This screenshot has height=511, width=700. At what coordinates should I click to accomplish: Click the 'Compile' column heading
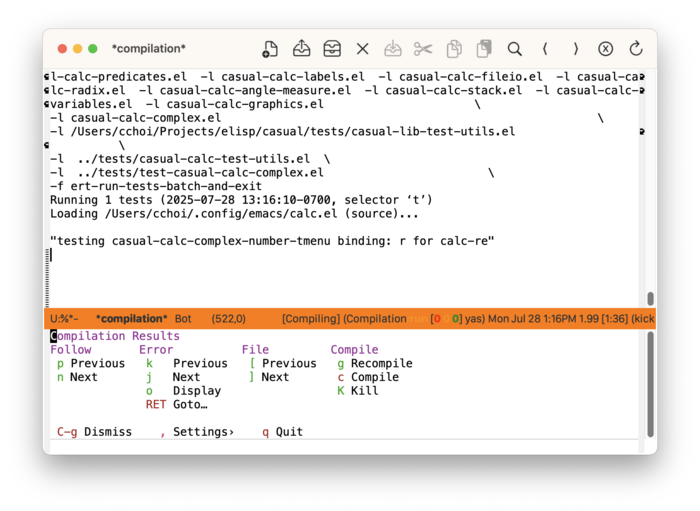(x=354, y=349)
